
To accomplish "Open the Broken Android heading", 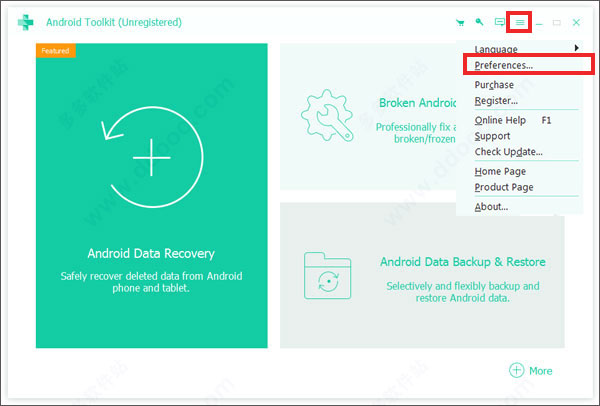I will point(417,103).
